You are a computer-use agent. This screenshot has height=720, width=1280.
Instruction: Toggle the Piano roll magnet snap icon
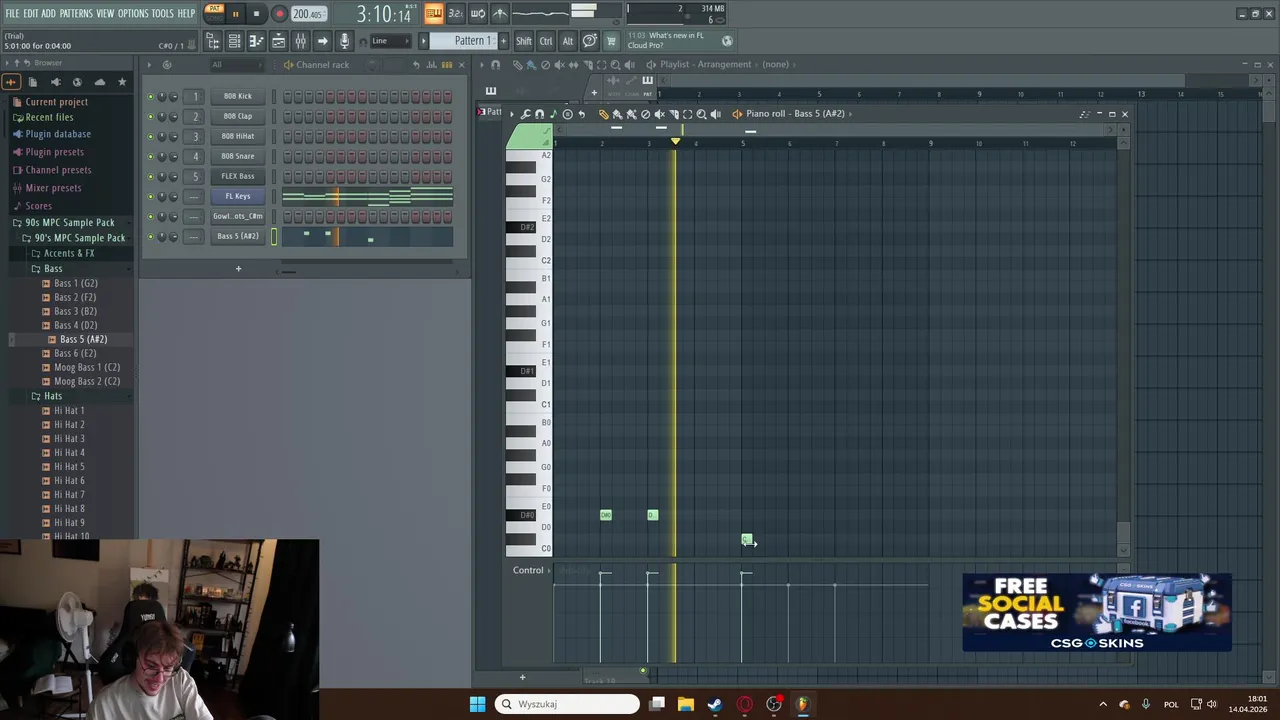point(540,114)
